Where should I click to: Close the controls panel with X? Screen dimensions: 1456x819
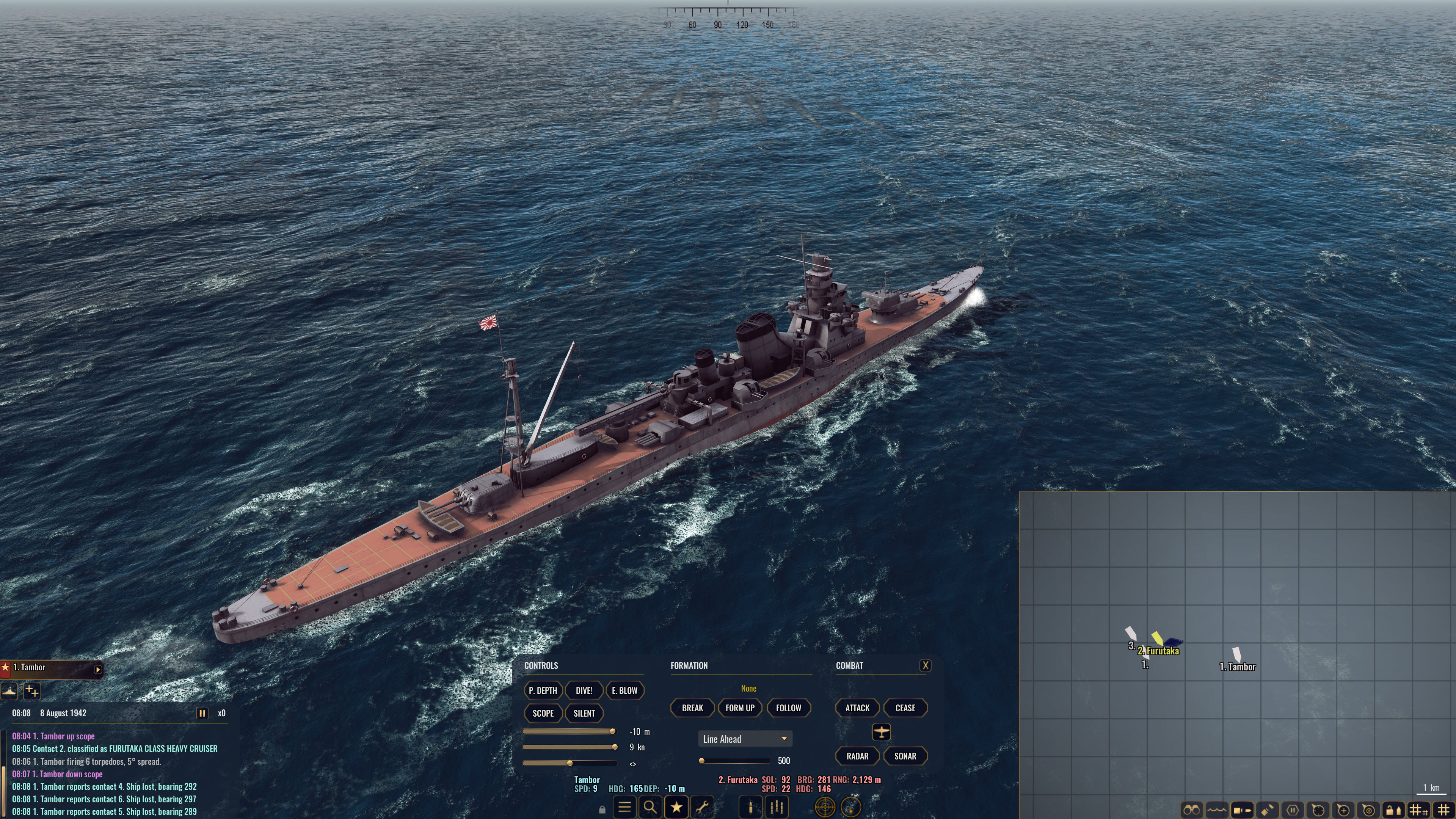pos(925,665)
